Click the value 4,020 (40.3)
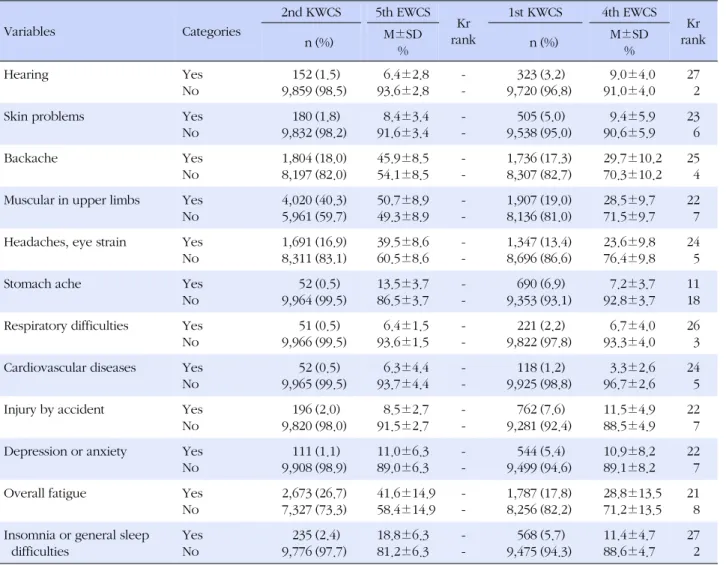726x565 pixels. (314, 200)
